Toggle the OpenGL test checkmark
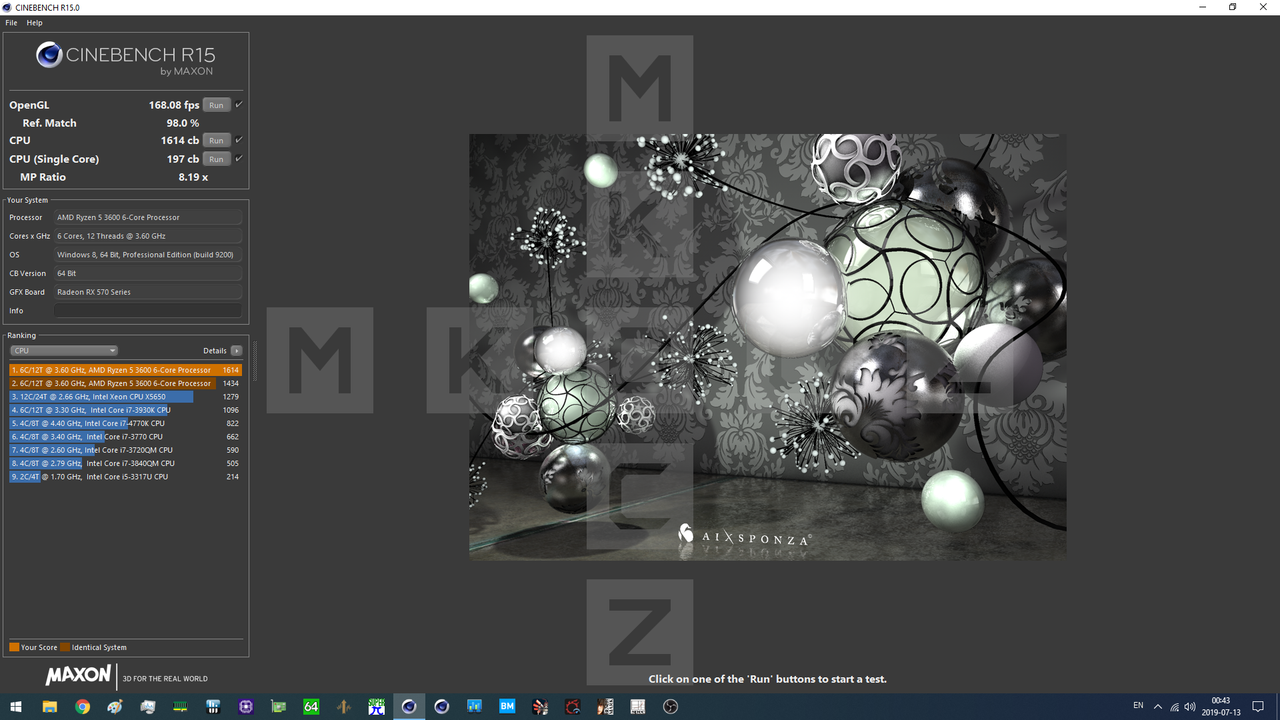Viewport: 1280px width, 720px height. point(239,104)
